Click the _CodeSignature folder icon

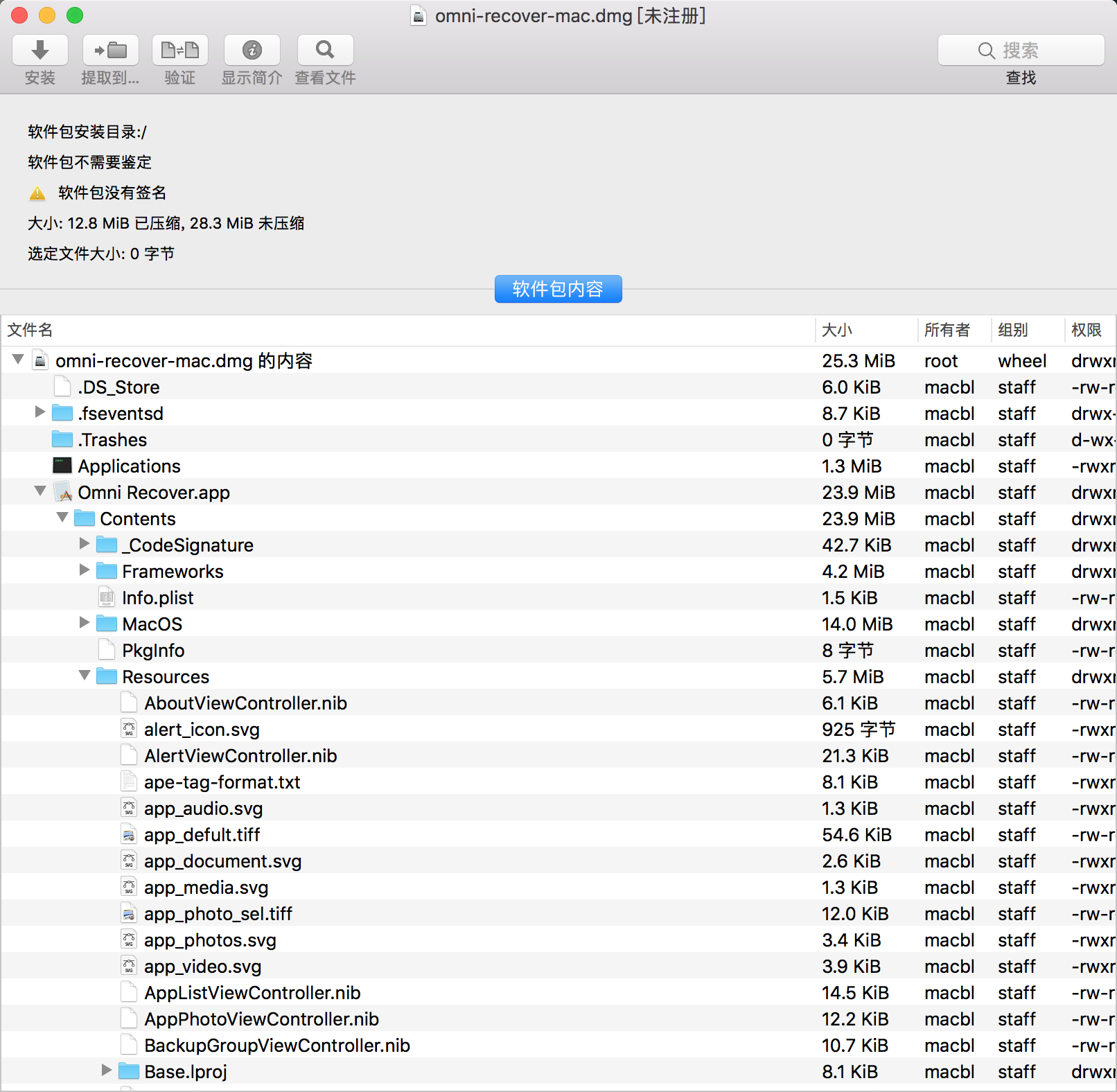tap(107, 545)
